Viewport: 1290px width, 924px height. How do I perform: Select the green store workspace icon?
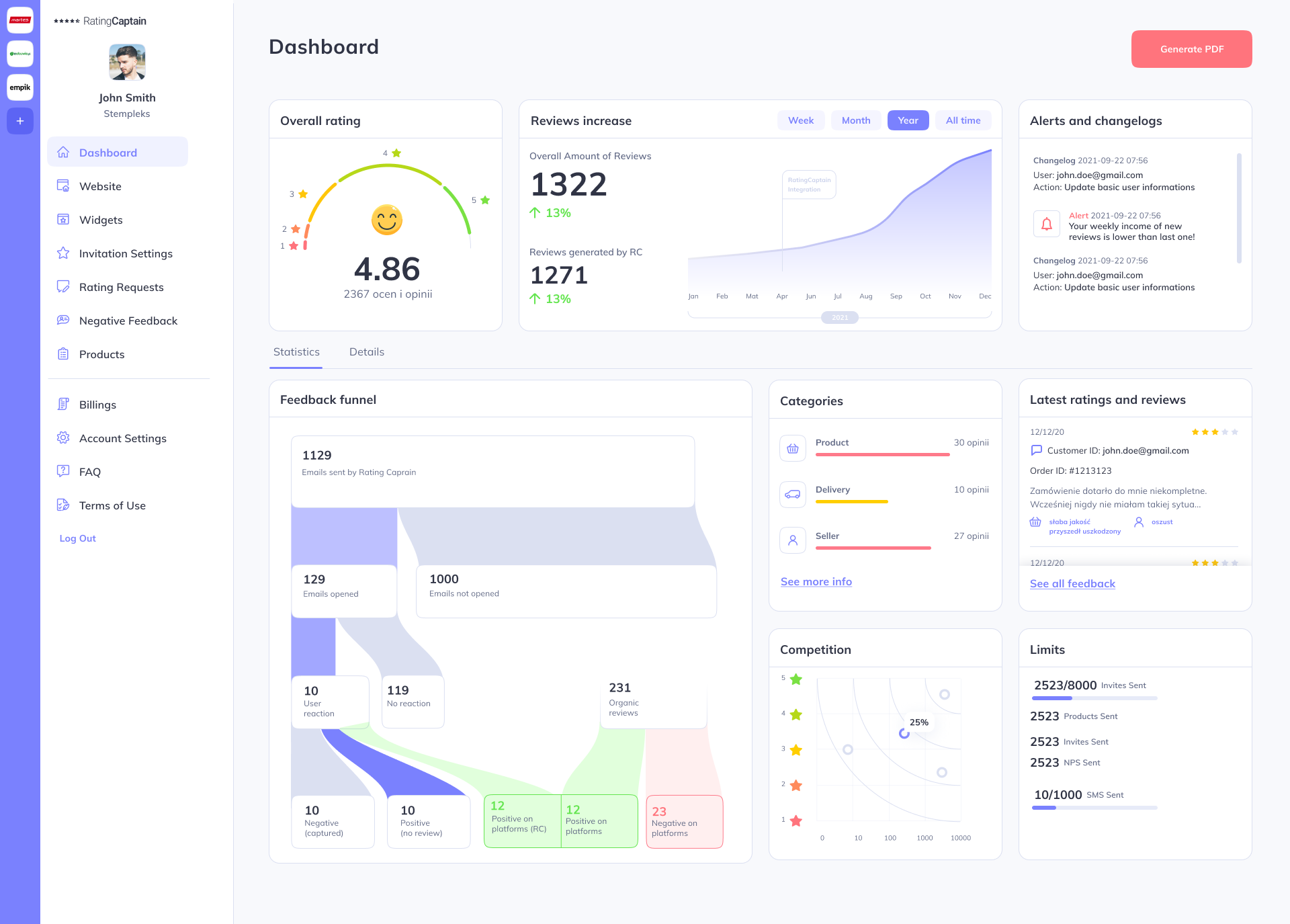(x=20, y=54)
